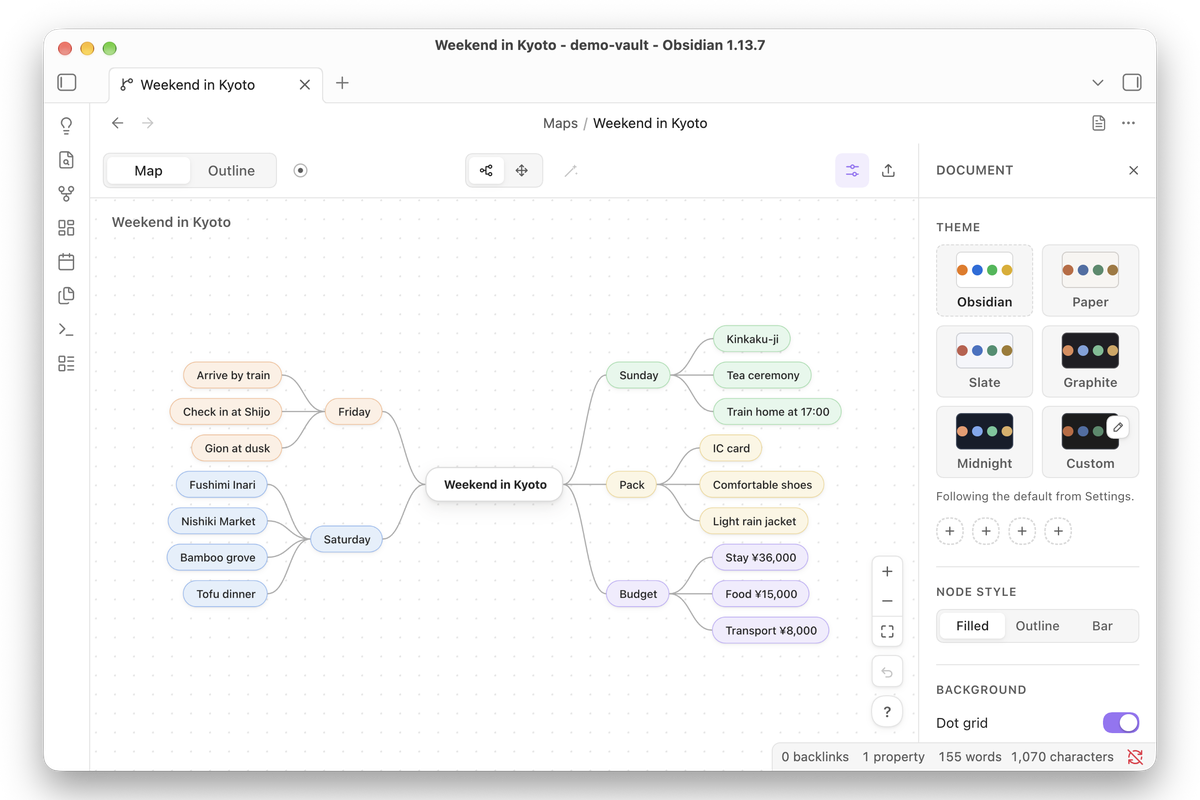
Task: Choose the Paper theme
Action: click(1090, 280)
